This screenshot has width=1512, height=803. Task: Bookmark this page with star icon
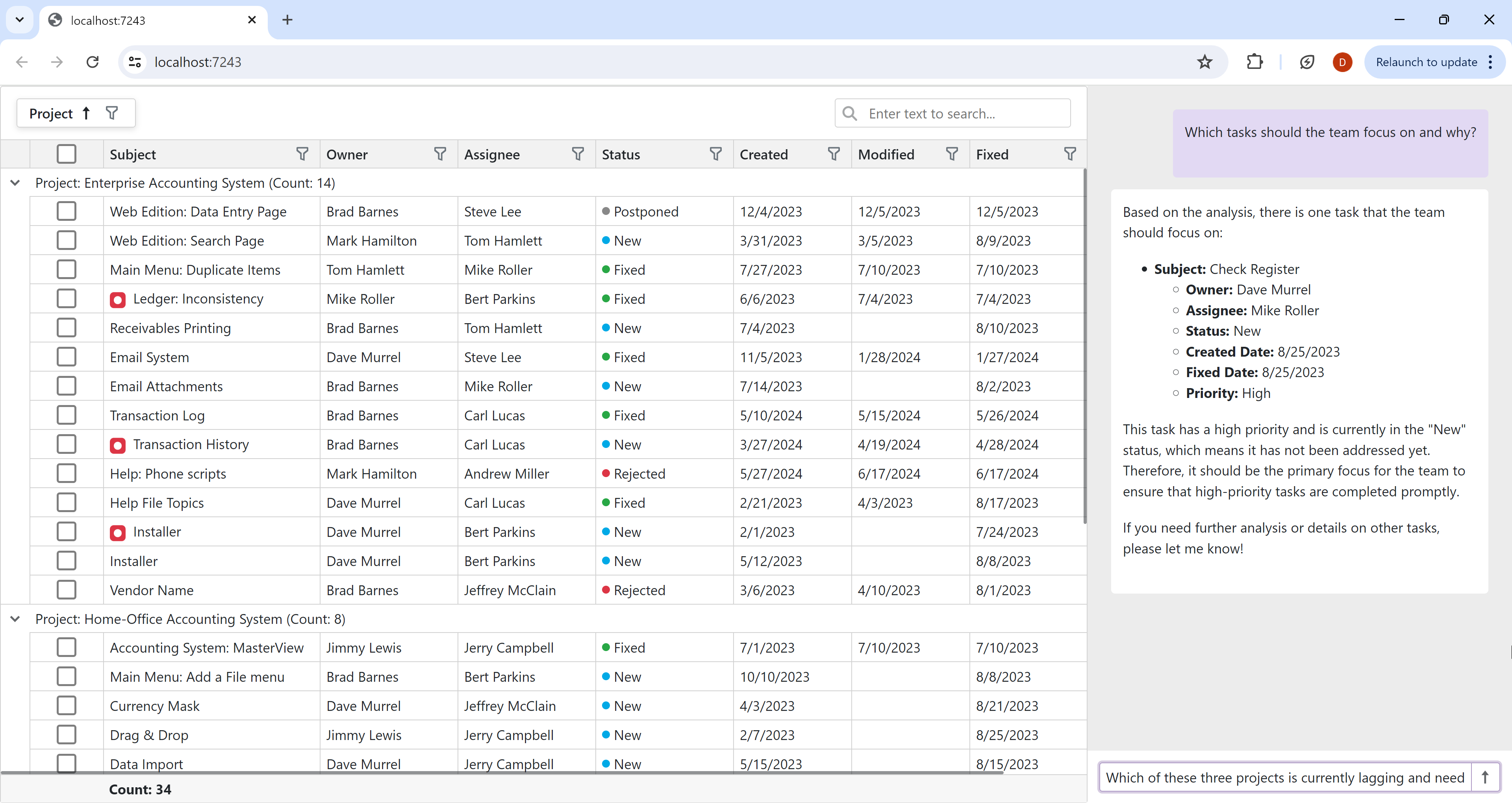[x=1204, y=62]
